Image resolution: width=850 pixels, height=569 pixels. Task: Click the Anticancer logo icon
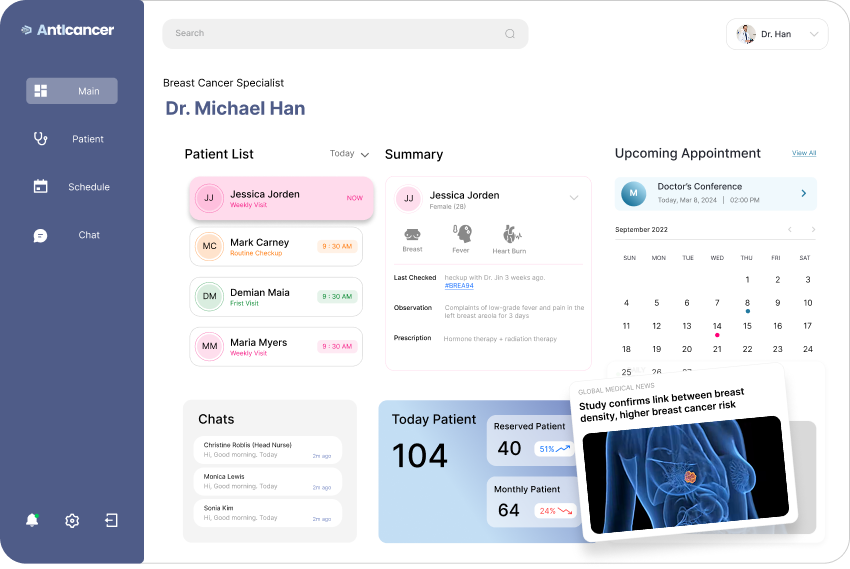click(x=26, y=30)
